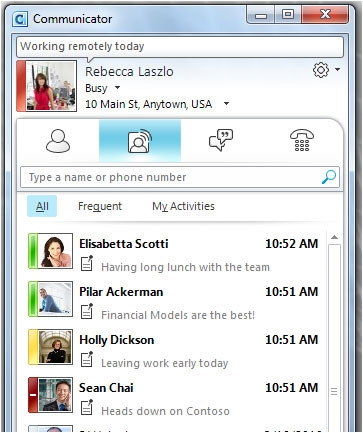Click Rebecca Laszlo's profile photo
Image resolution: width=363 pixels, height=433 pixels.
[51, 86]
